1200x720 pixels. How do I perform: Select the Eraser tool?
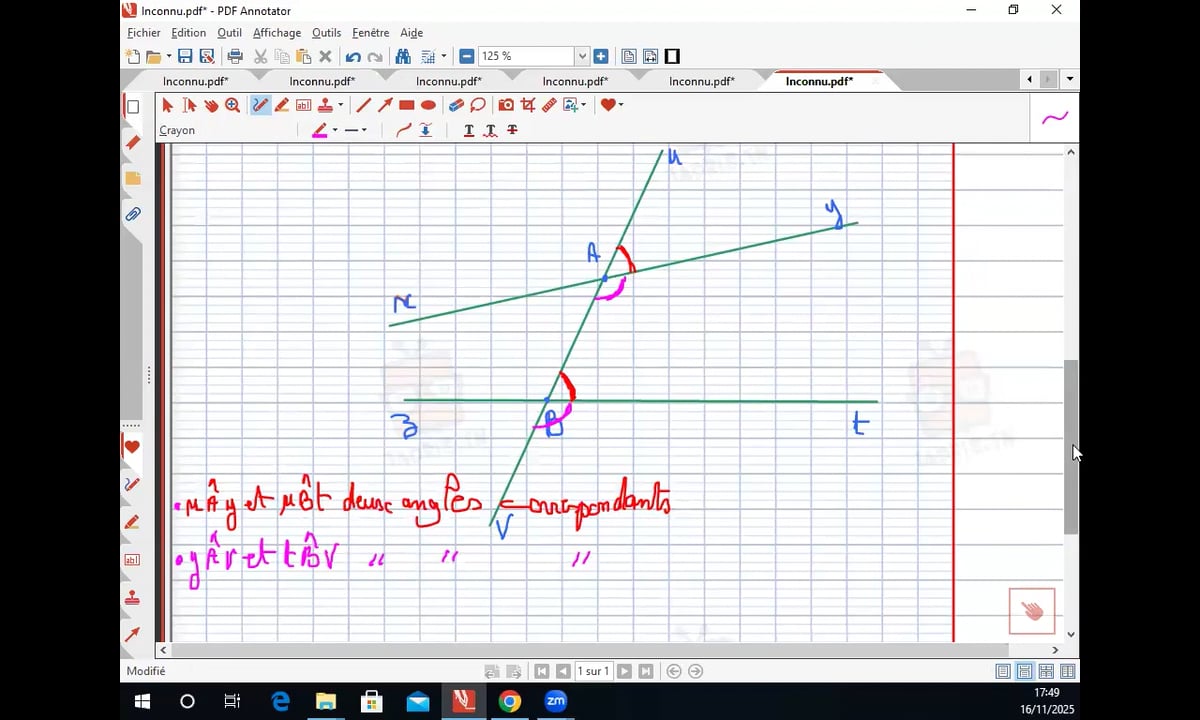click(456, 105)
